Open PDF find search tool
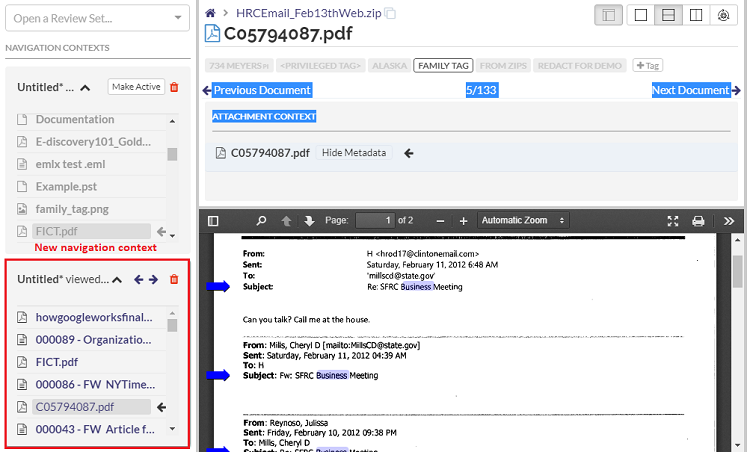 (x=262, y=220)
